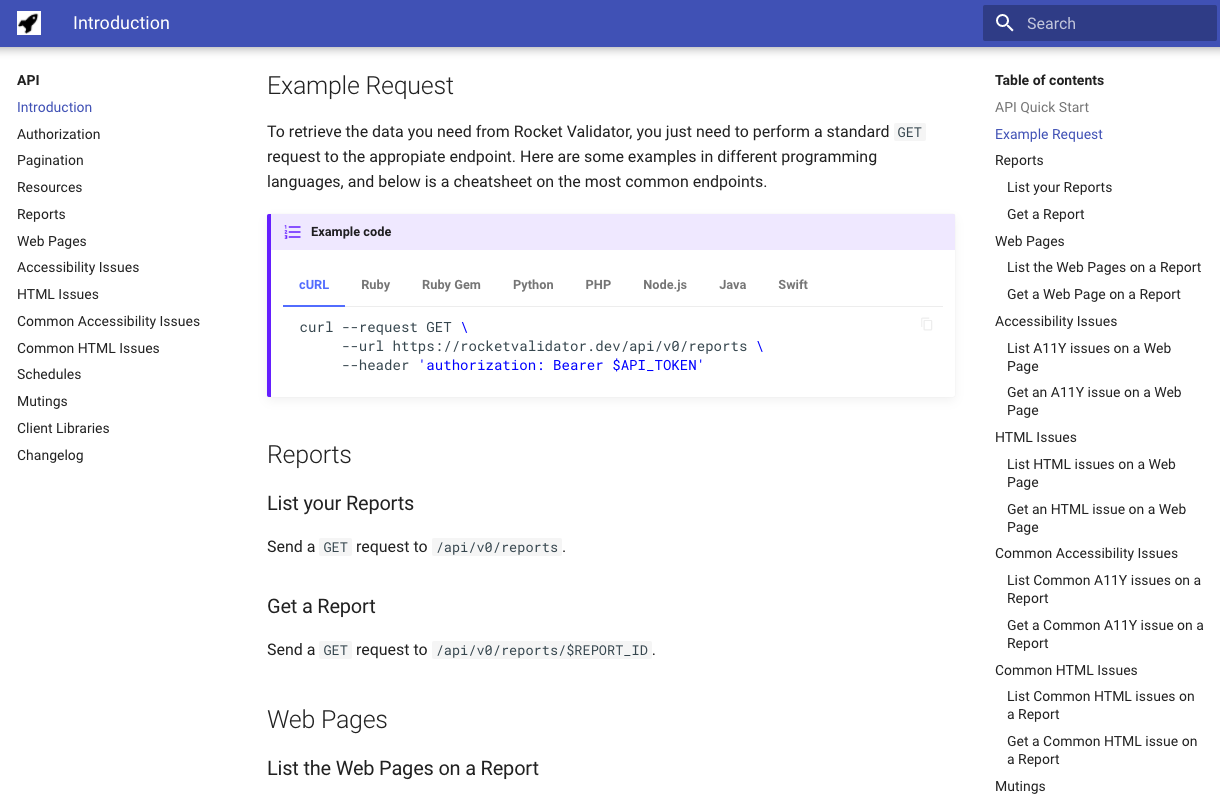The width and height of the screenshot is (1220, 803).
Task: Click the Example code list icon
Action: pyautogui.click(x=292, y=232)
